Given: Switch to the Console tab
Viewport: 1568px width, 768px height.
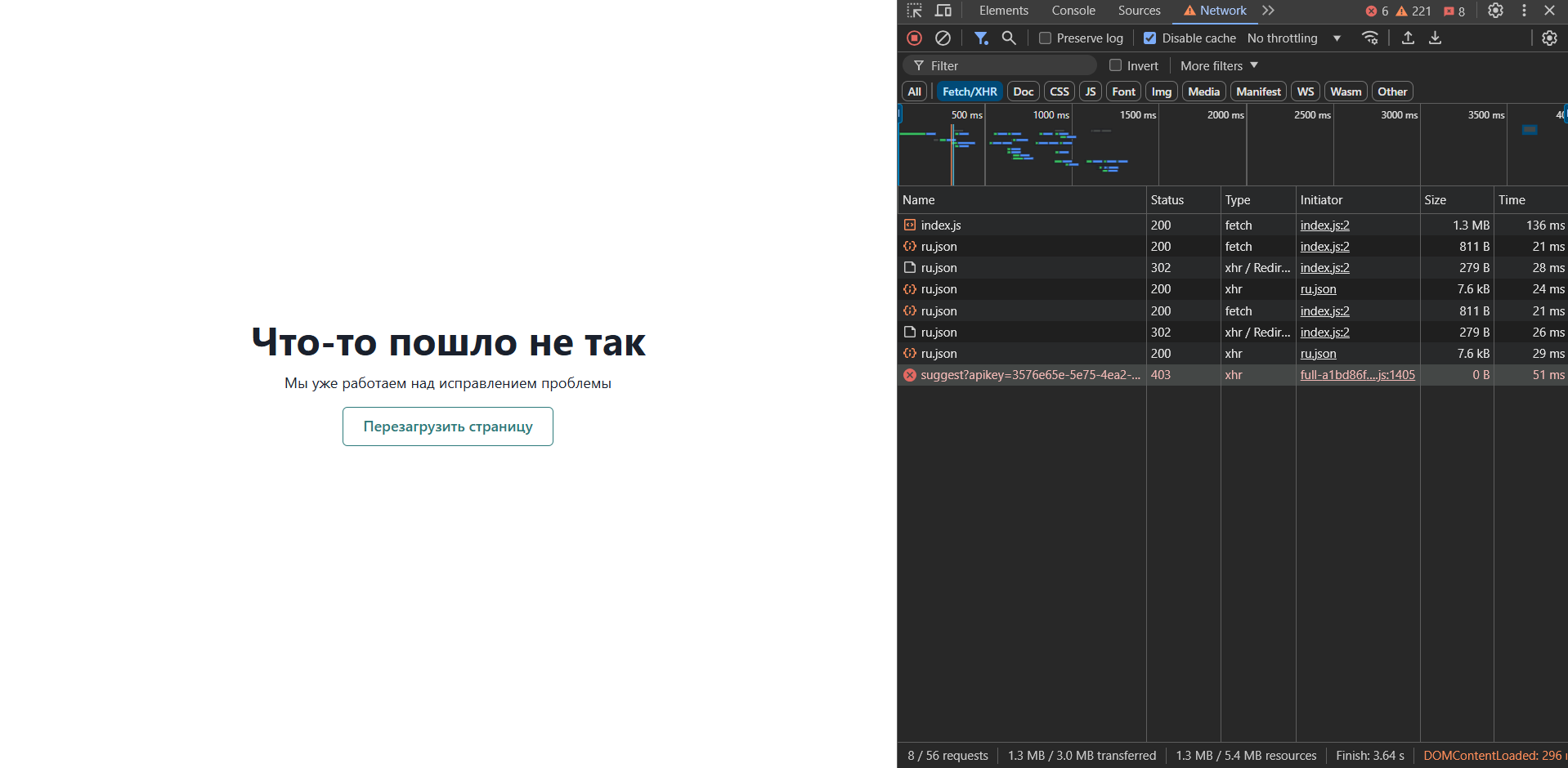Looking at the screenshot, I should coord(1073,11).
